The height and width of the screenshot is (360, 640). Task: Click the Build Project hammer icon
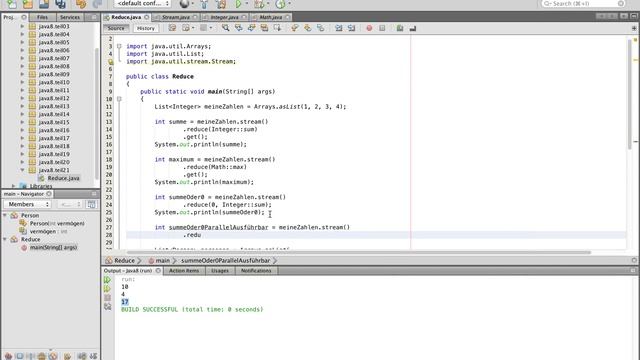coord(204,4)
